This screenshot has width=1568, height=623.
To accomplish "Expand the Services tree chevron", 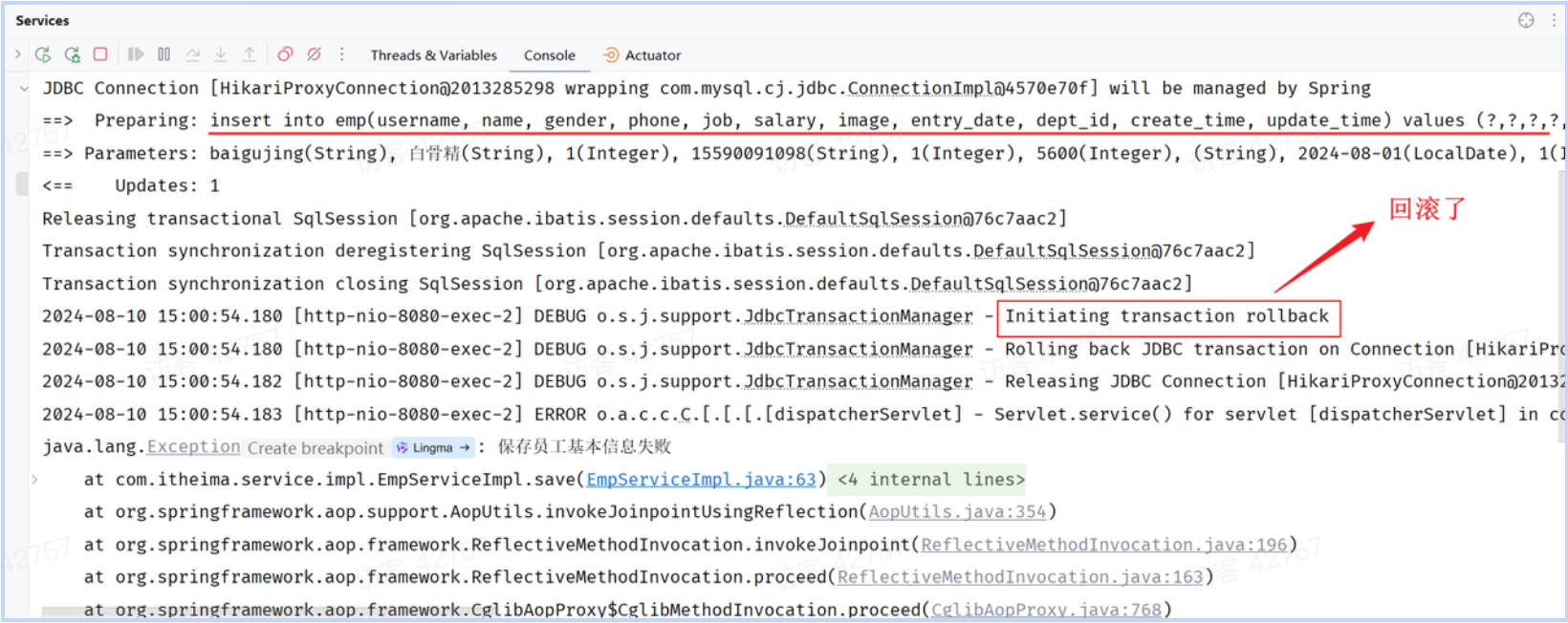I will pos(17,54).
